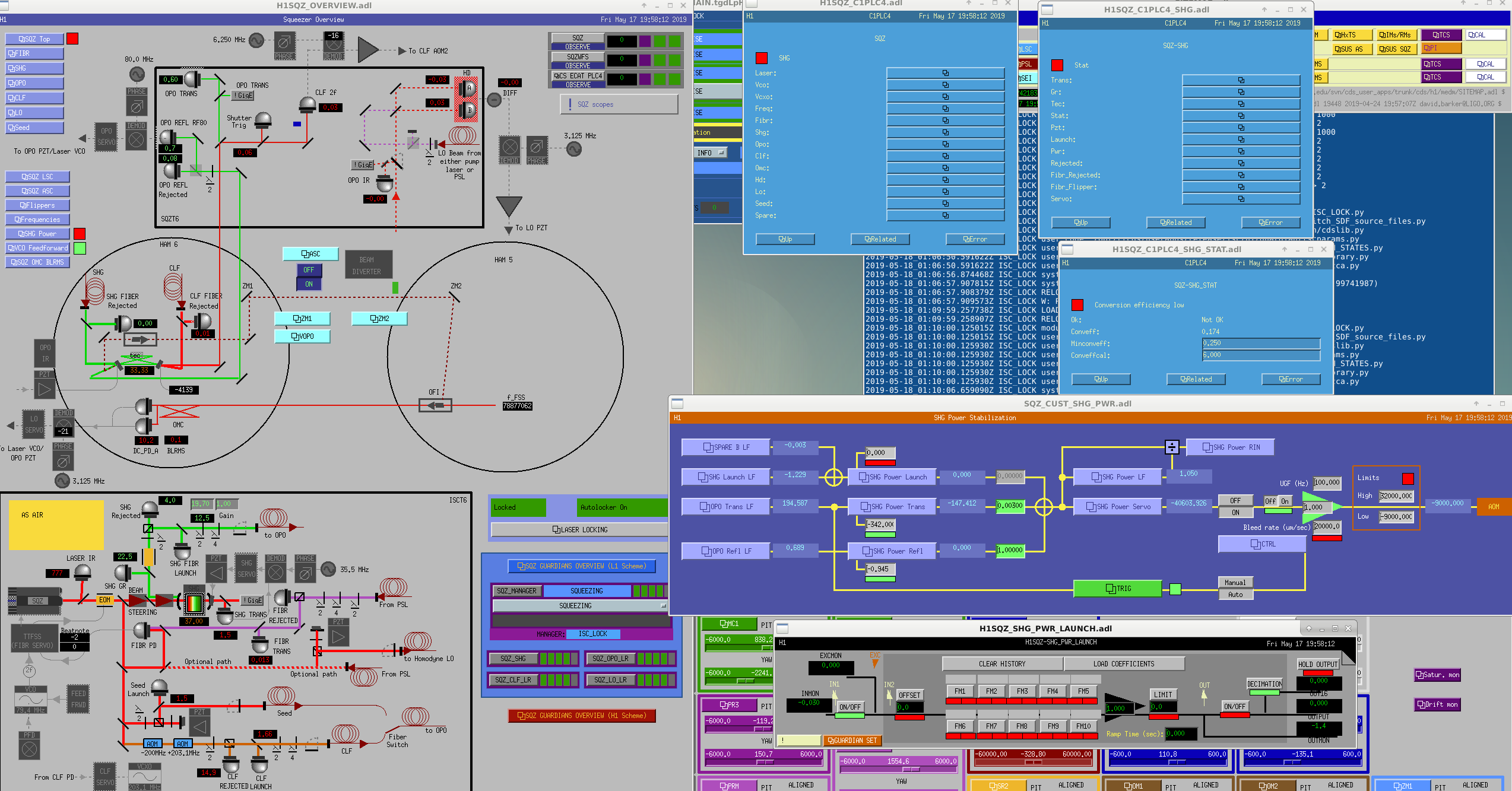This screenshot has width=1512, height=791.
Task: Click LOAD COEFFICIENTS
Action: click(1124, 664)
